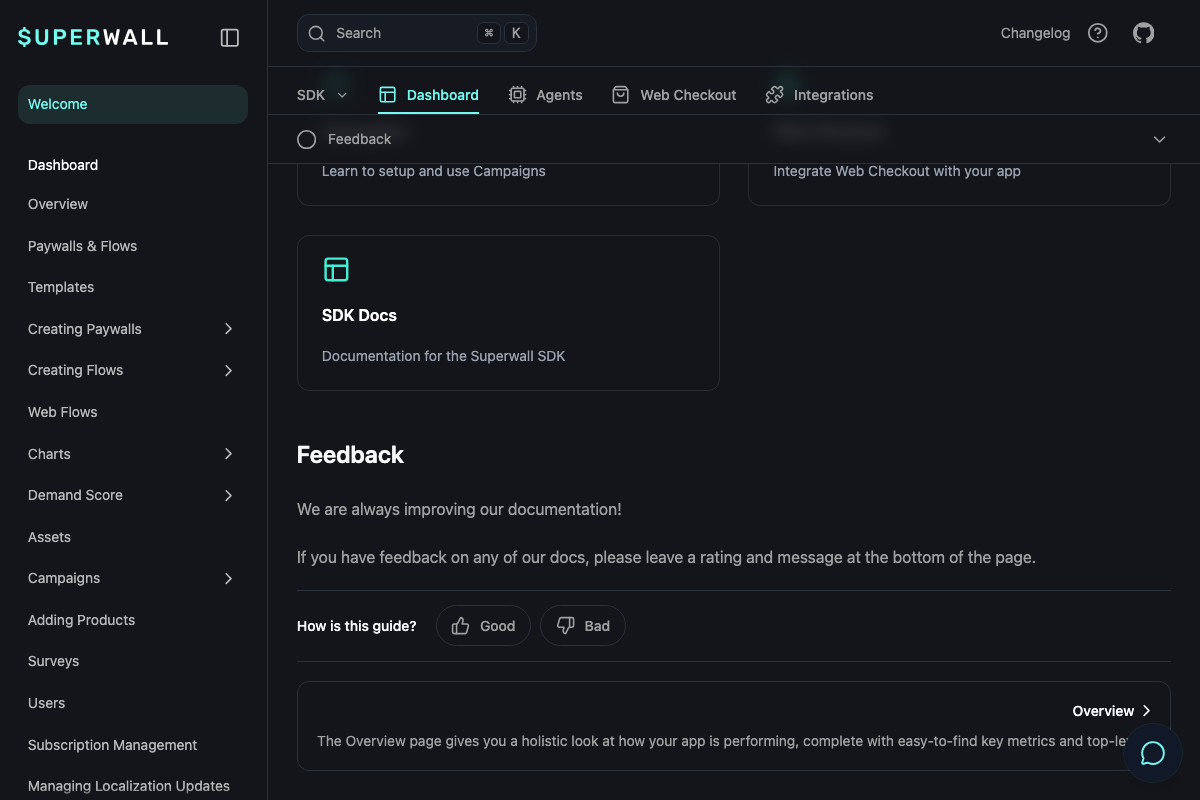The image size is (1200, 800).
Task: Switch to the Web Checkout tab
Action: pos(674,95)
